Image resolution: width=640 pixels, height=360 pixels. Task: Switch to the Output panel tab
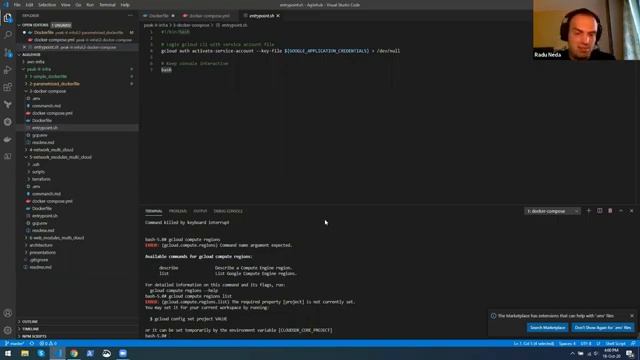click(x=200, y=211)
